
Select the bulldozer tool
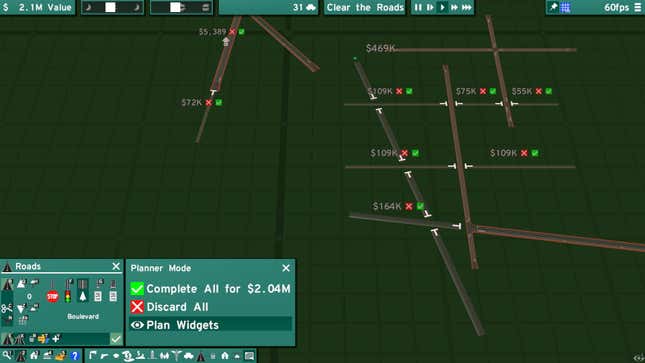pyautogui.click(x=61, y=355)
